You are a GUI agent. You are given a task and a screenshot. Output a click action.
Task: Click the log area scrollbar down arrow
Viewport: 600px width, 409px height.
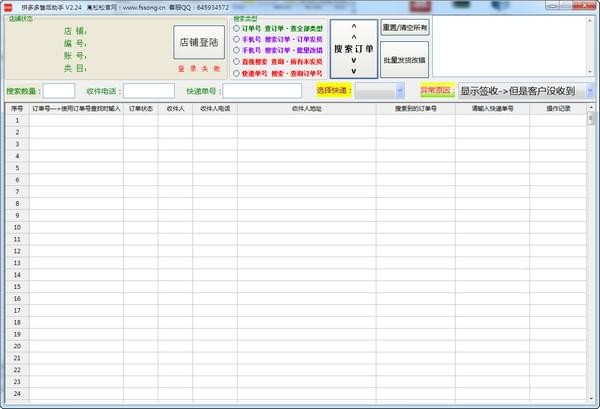pyautogui.click(x=590, y=72)
